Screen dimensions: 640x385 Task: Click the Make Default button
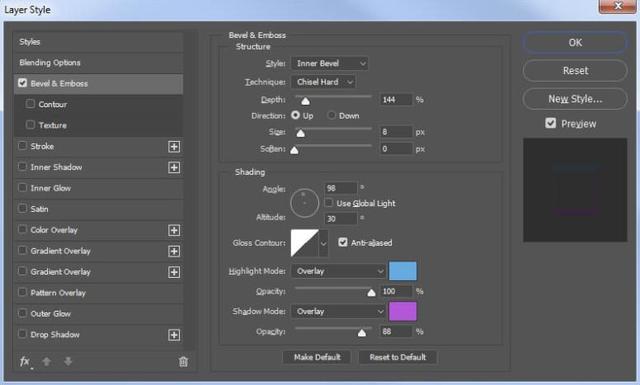click(317, 357)
